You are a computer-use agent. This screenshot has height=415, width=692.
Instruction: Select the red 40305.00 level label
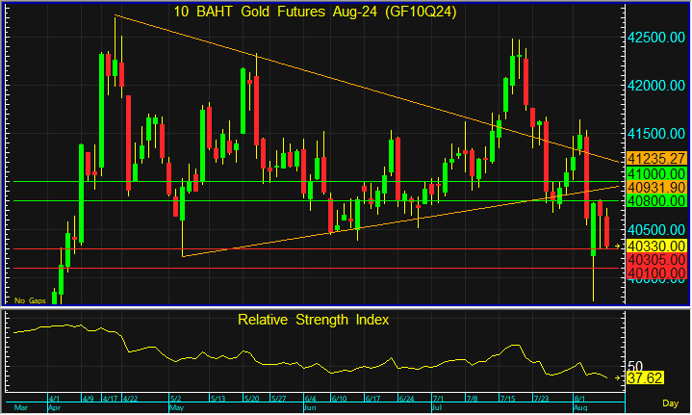tap(656, 259)
